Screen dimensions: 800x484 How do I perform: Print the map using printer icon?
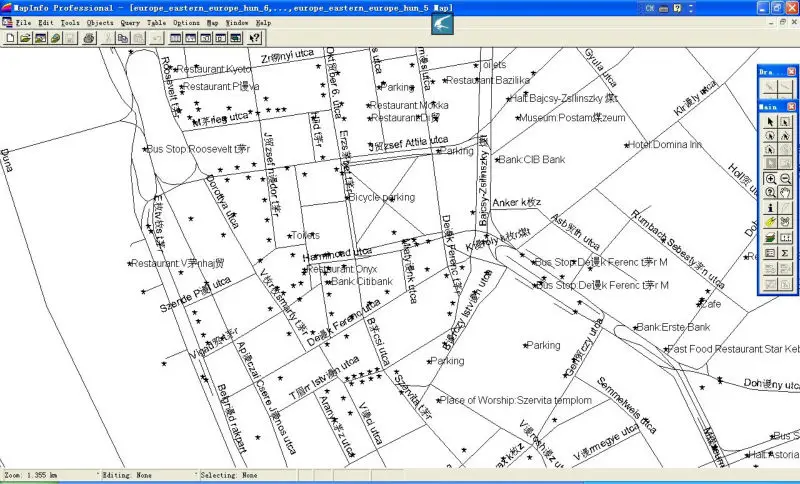click(x=89, y=38)
